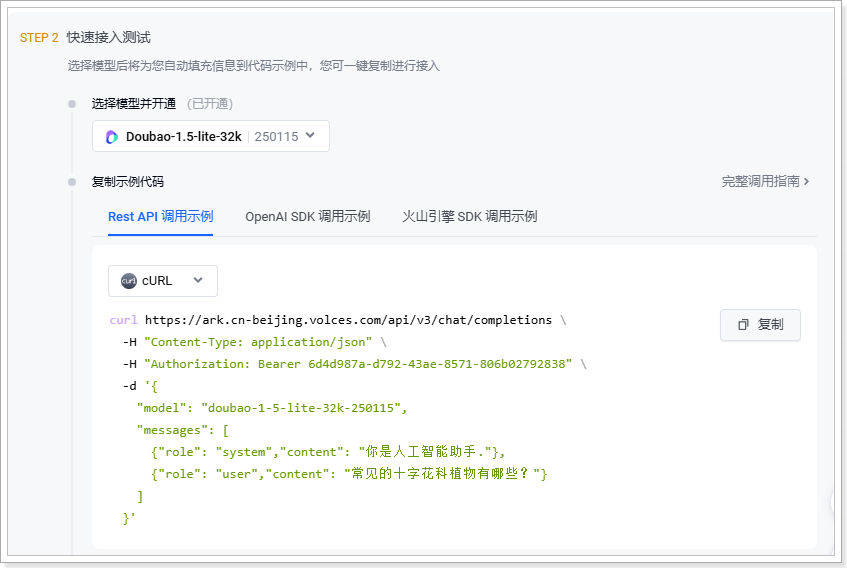Click the Doubao model logo icon
This screenshot has height=568, width=847.
[112, 137]
